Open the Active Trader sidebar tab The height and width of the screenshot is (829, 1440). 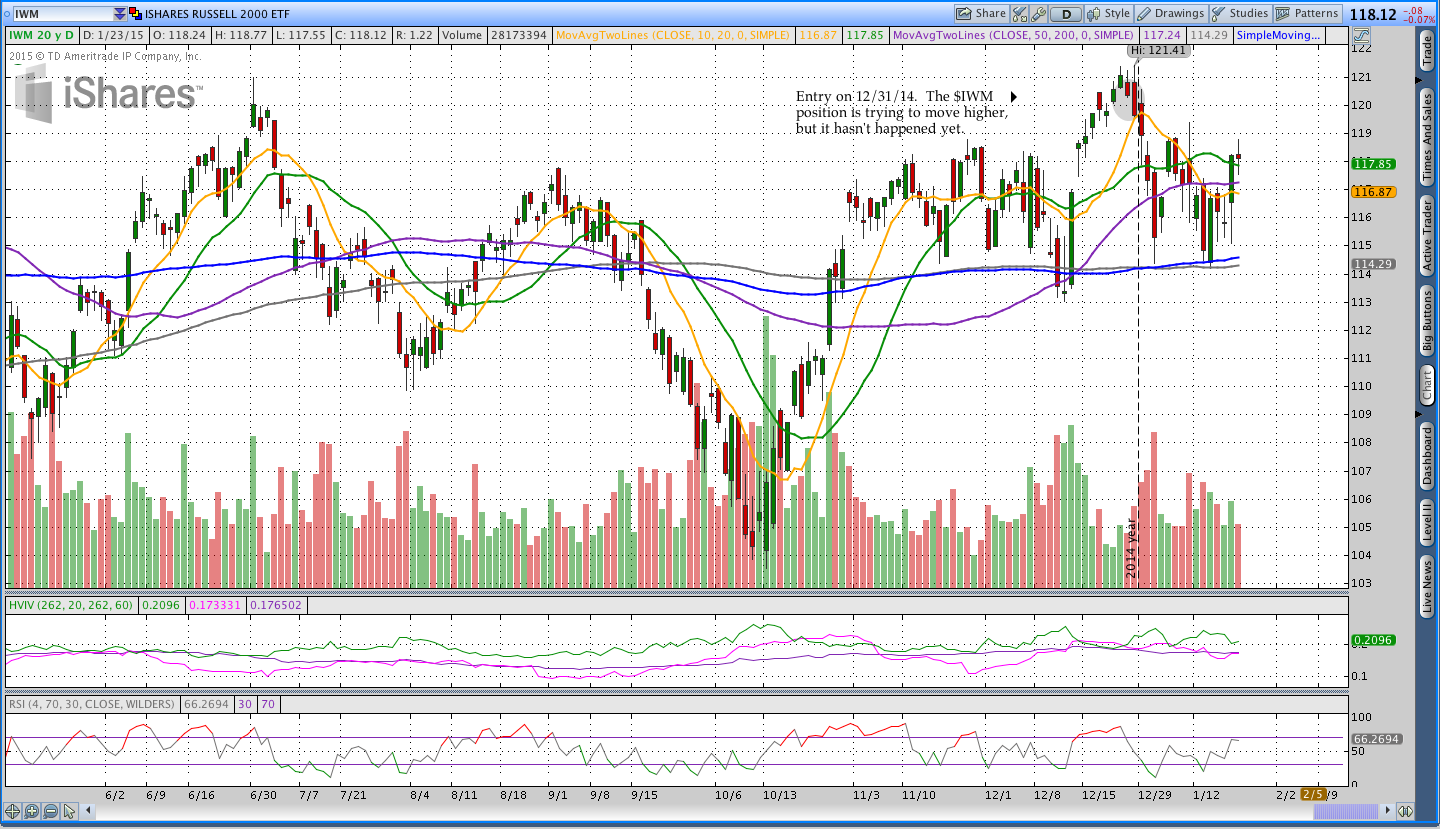pos(1427,235)
